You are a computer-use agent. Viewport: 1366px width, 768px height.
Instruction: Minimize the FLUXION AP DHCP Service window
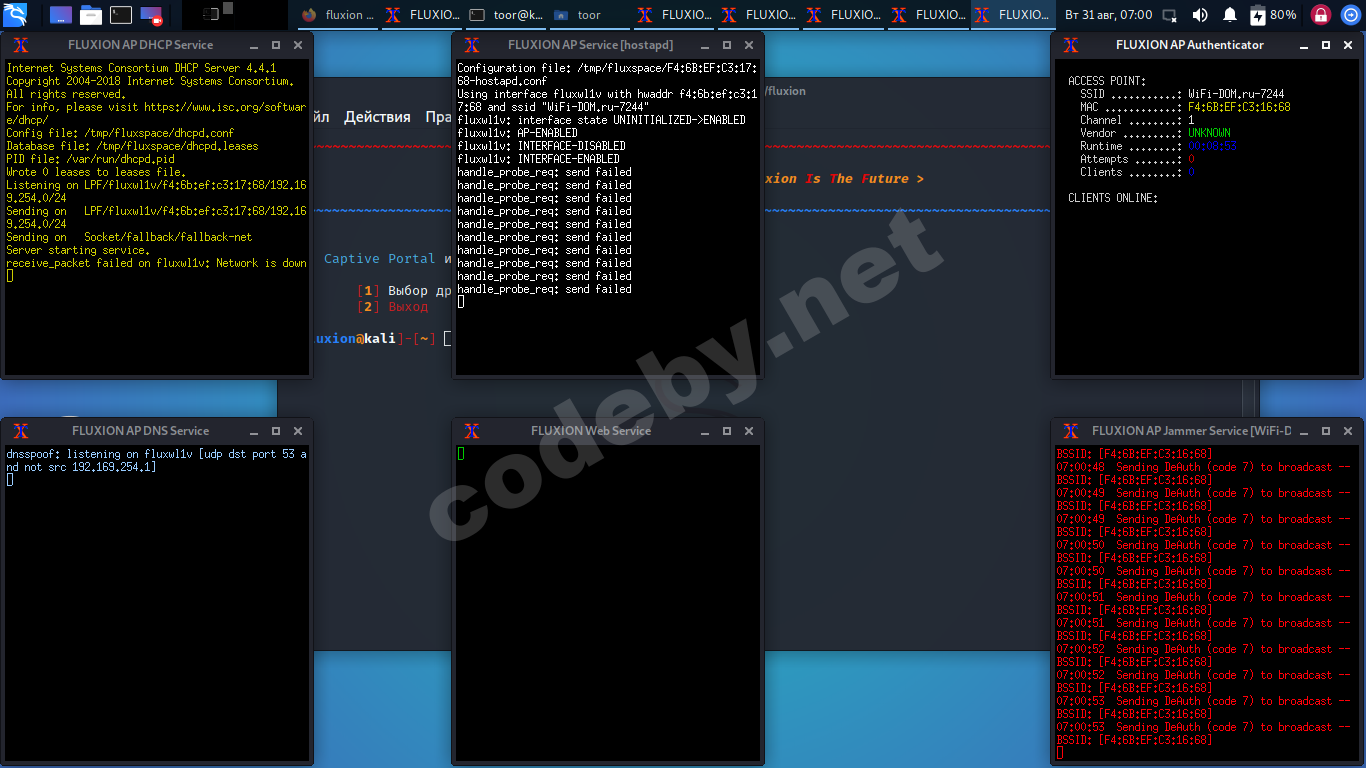click(255, 46)
